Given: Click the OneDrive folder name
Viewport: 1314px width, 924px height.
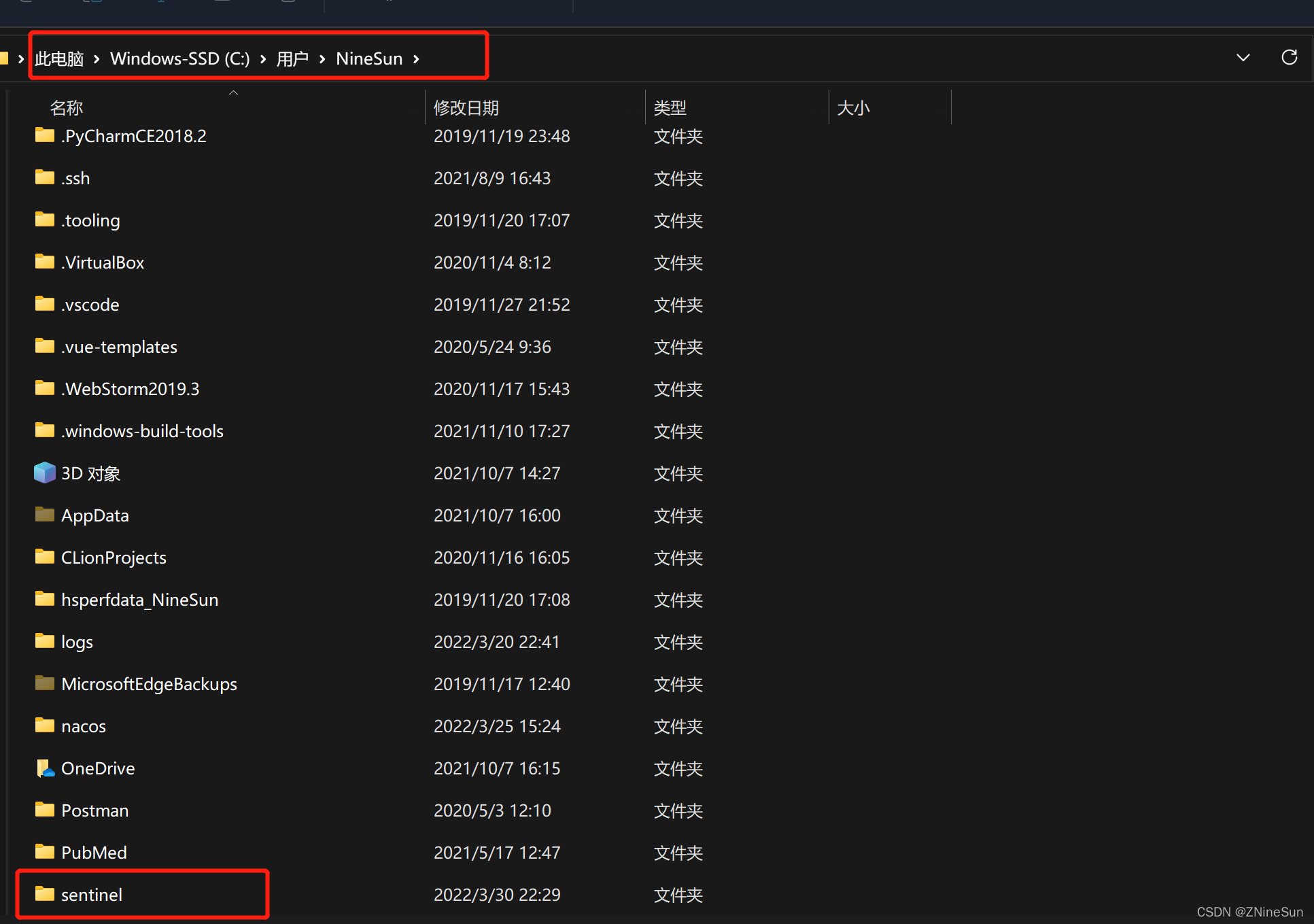Looking at the screenshot, I should 98,768.
